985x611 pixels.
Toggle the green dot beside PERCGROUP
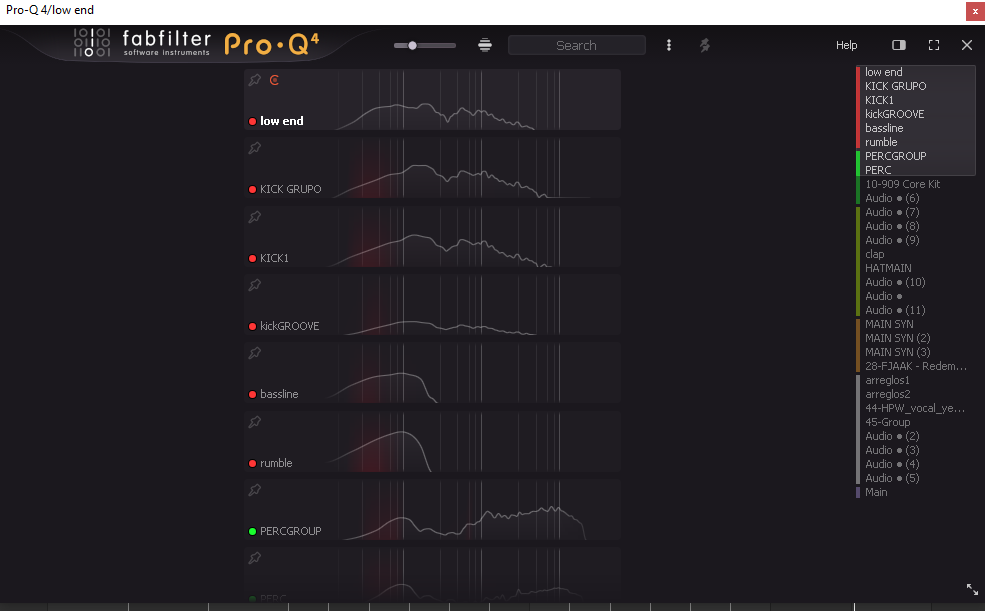pos(253,531)
